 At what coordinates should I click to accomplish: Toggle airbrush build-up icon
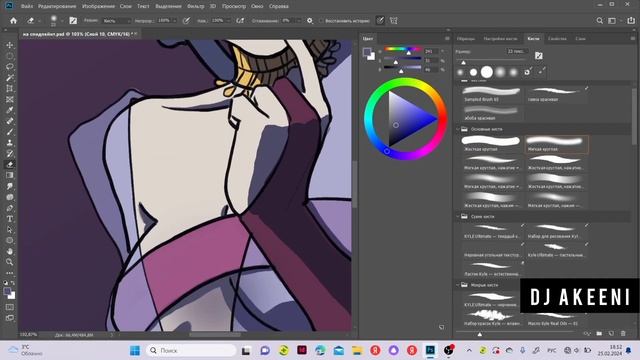coord(240,20)
